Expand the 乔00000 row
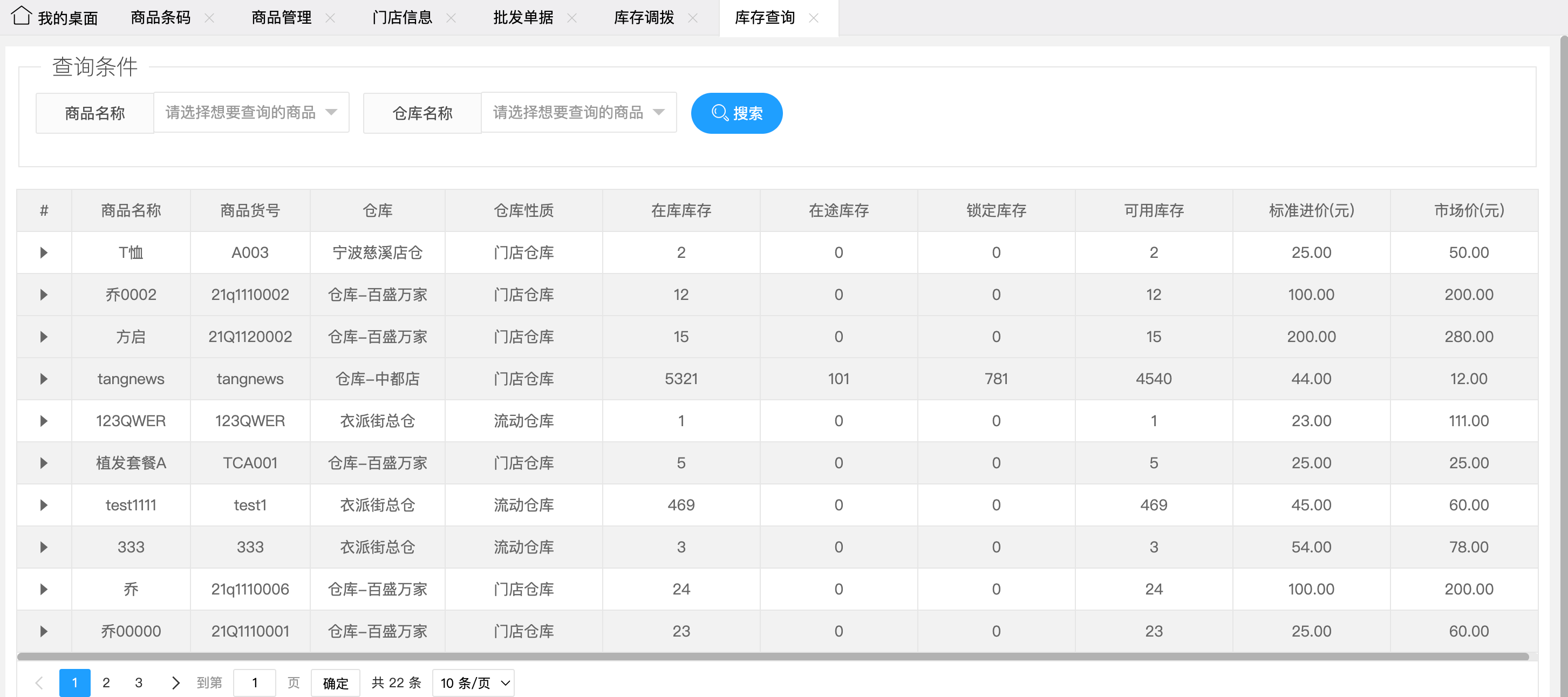 tap(44, 631)
